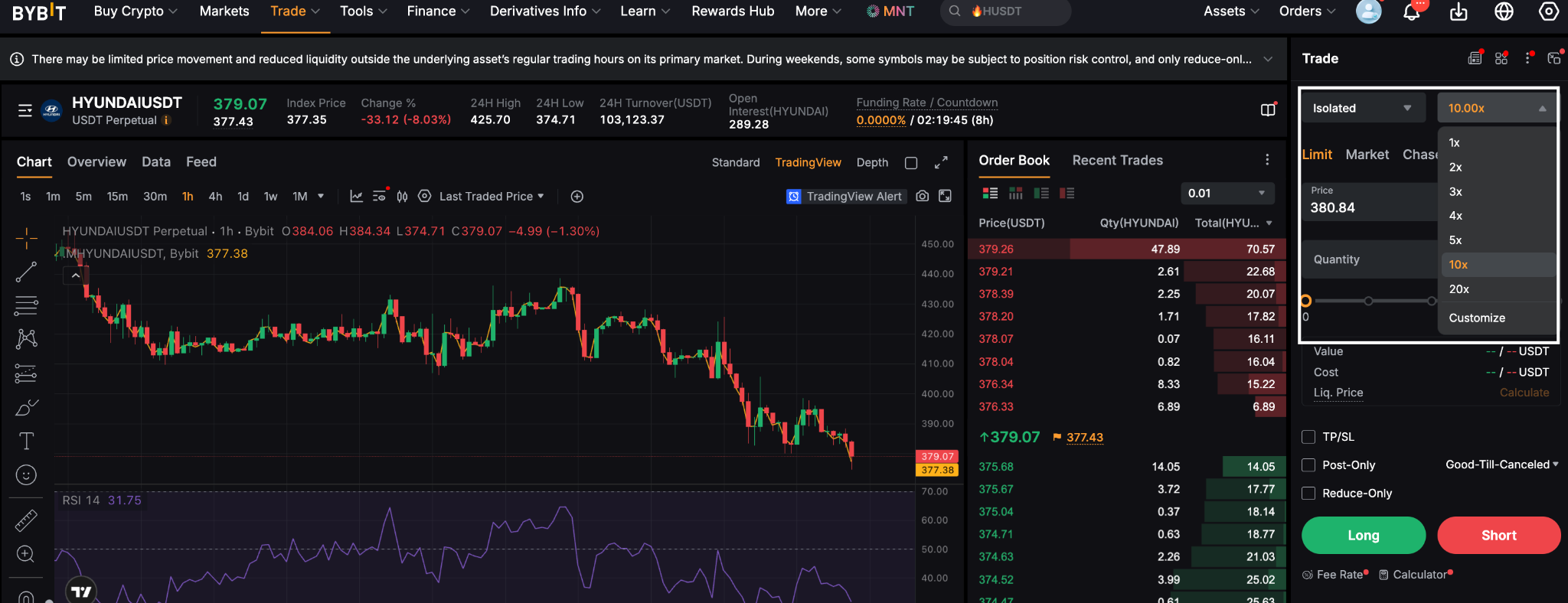The image size is (1568, 603).
Task: Click ask price 379.26 in order book
Action: pyautogui.click(x=995, y=249)
